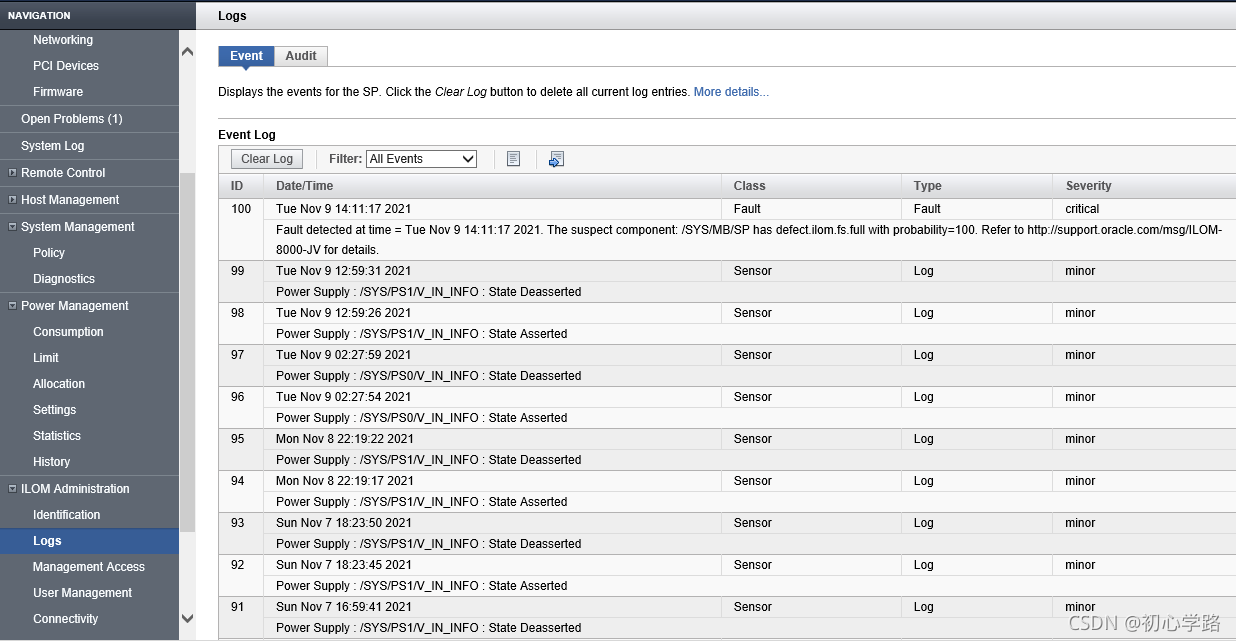Go to System Log navigation item
Screen dimensions: 1236x641
tap(53, 146)
